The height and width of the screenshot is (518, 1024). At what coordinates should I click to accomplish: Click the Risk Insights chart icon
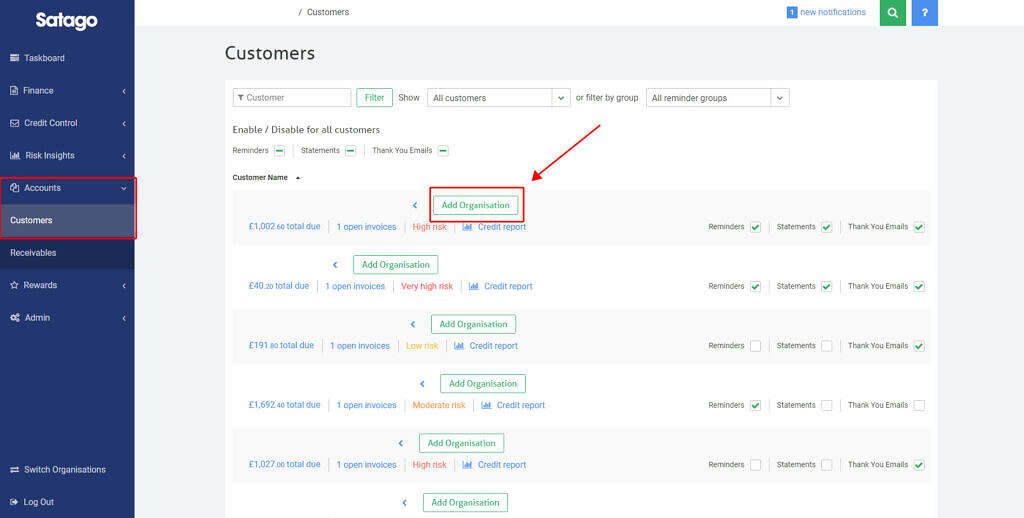[15, 156]
